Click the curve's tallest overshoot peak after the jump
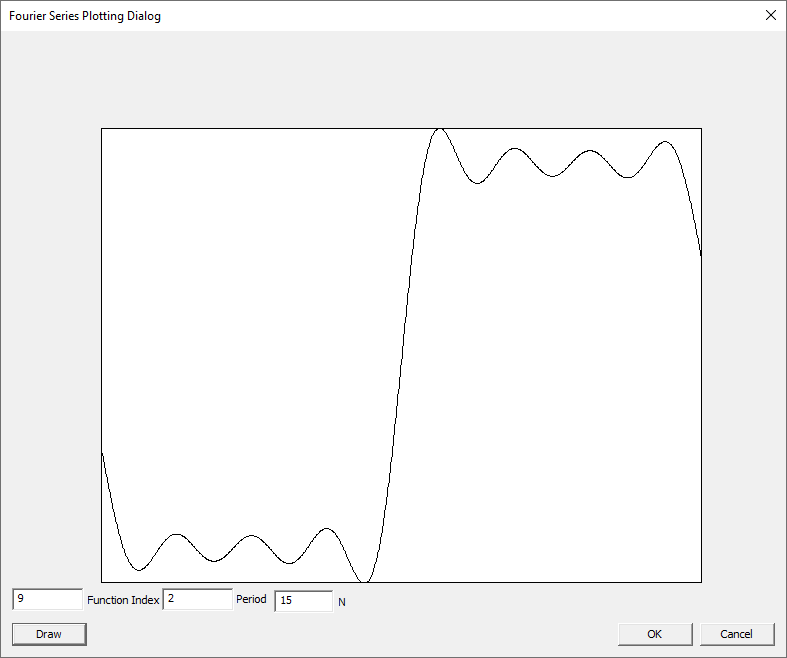 click(438, 129)
